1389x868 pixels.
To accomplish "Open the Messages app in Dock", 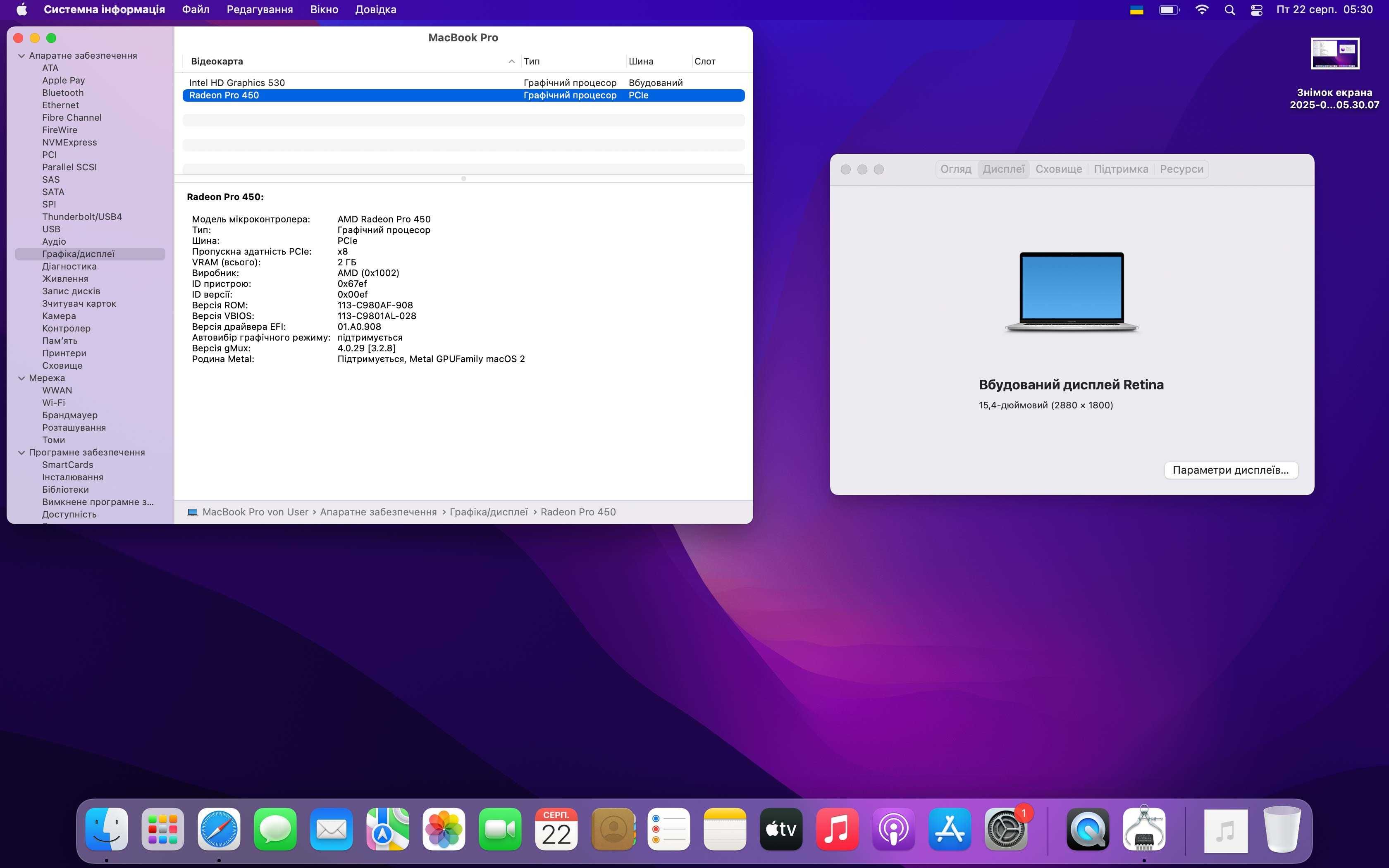I will click(x=275, y=829).
